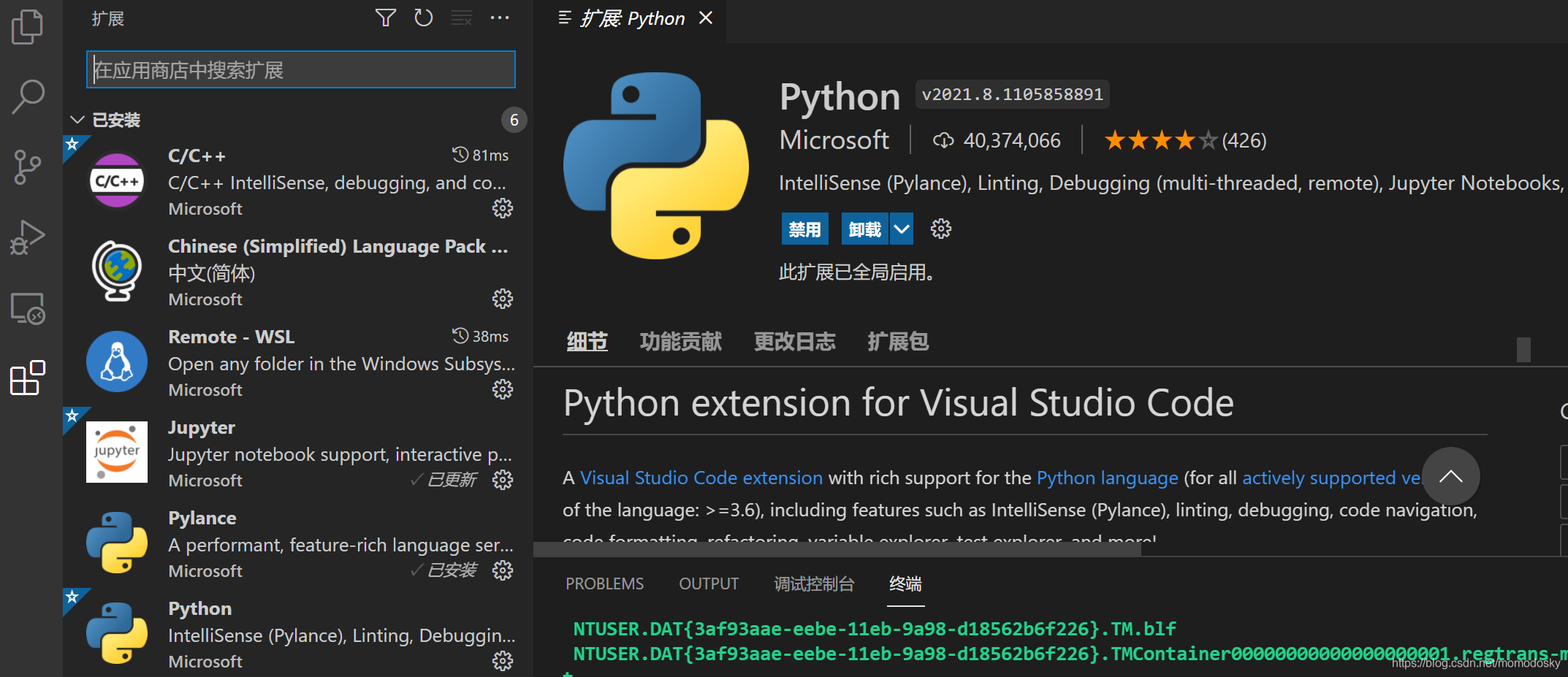Click the extension marketplace search field
Screen dimensions: 1568x677
pos(300,69)
